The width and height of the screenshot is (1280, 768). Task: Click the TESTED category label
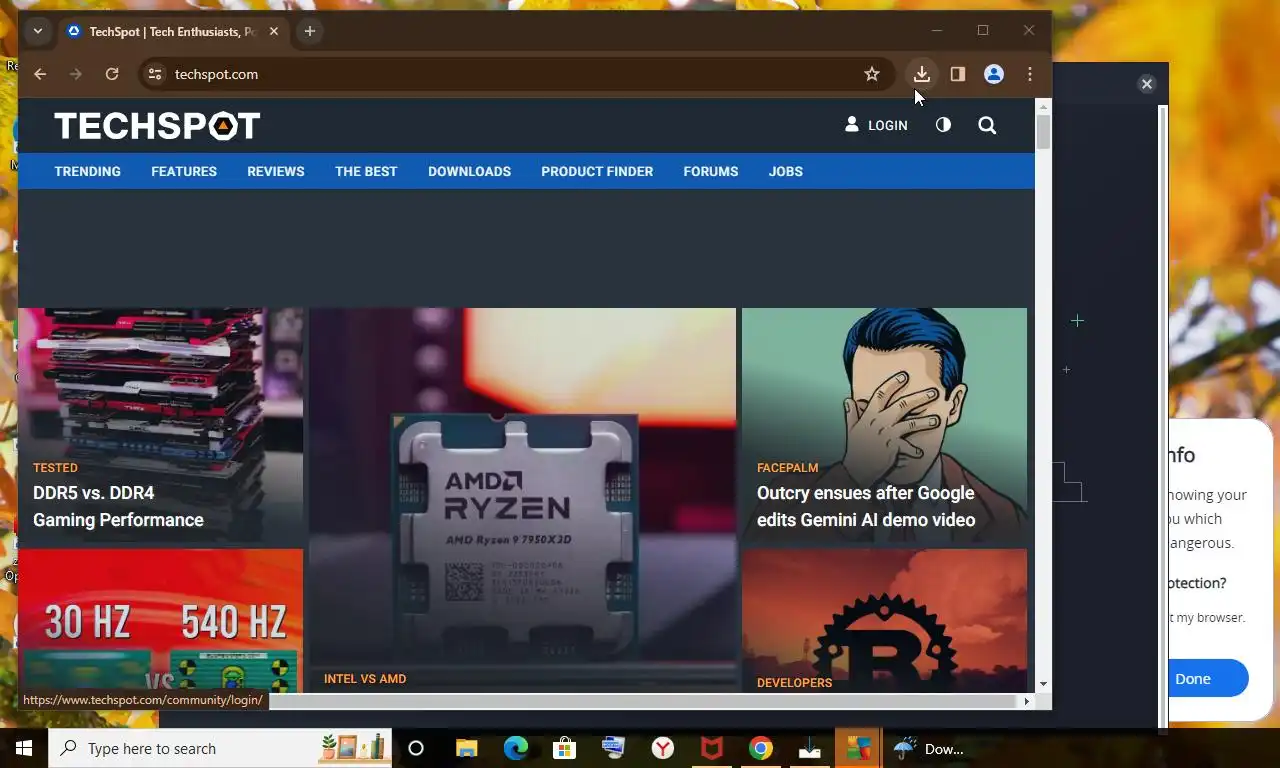(x=55, y=467)
